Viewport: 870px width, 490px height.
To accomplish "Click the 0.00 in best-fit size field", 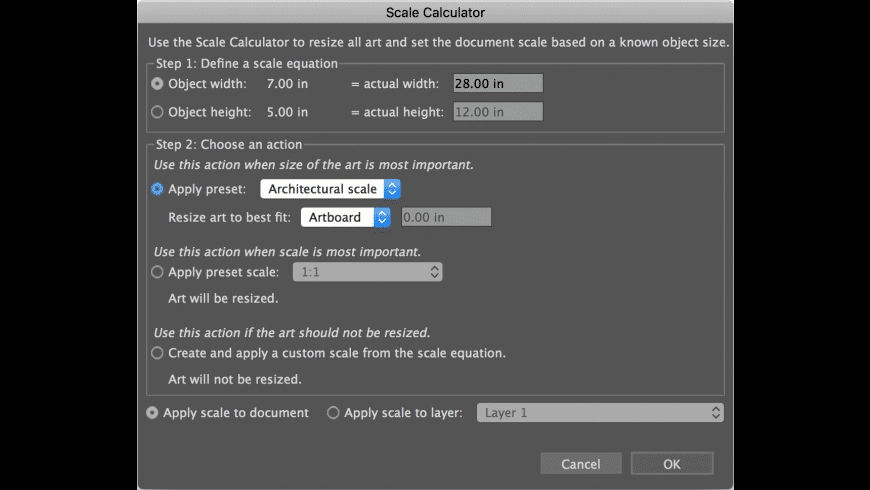I will click(446, 218).
